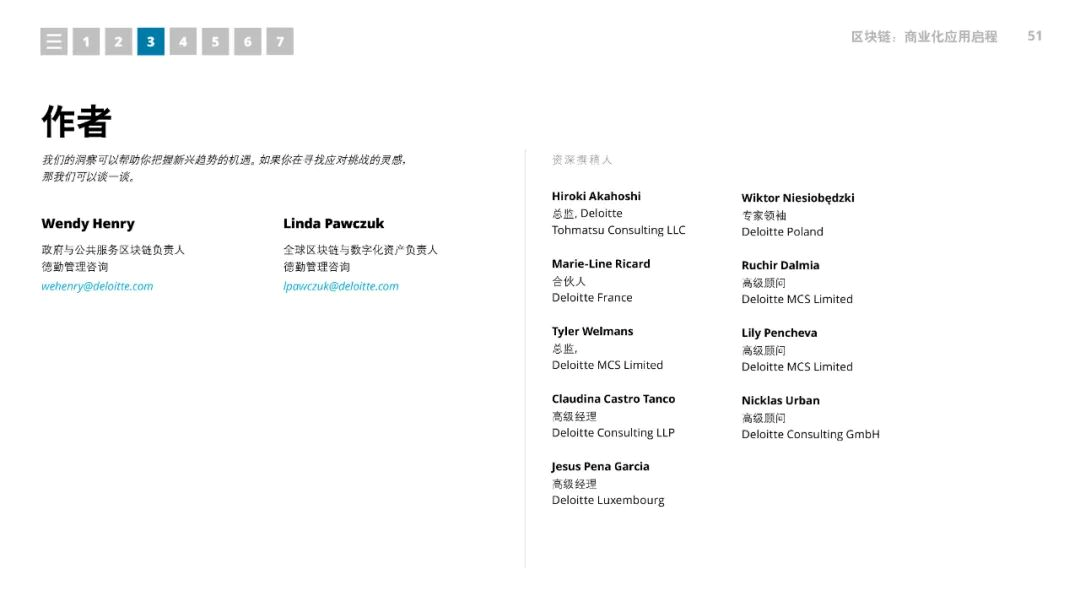This screenshot has height=607, width=1080.
Task: Jump to section 2 navigation square
Action: click(118, 41)
